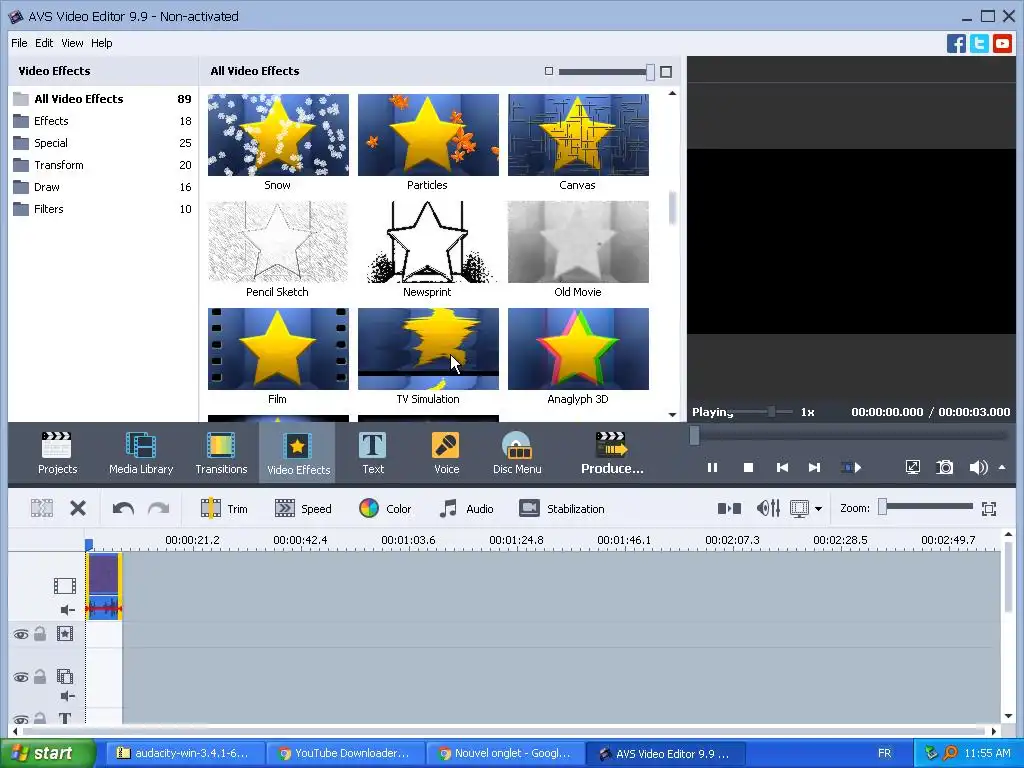Open full screen preview icon
Image resolution: width=1024 pixels, height=768 pixels.
click(x=912, y=467)
